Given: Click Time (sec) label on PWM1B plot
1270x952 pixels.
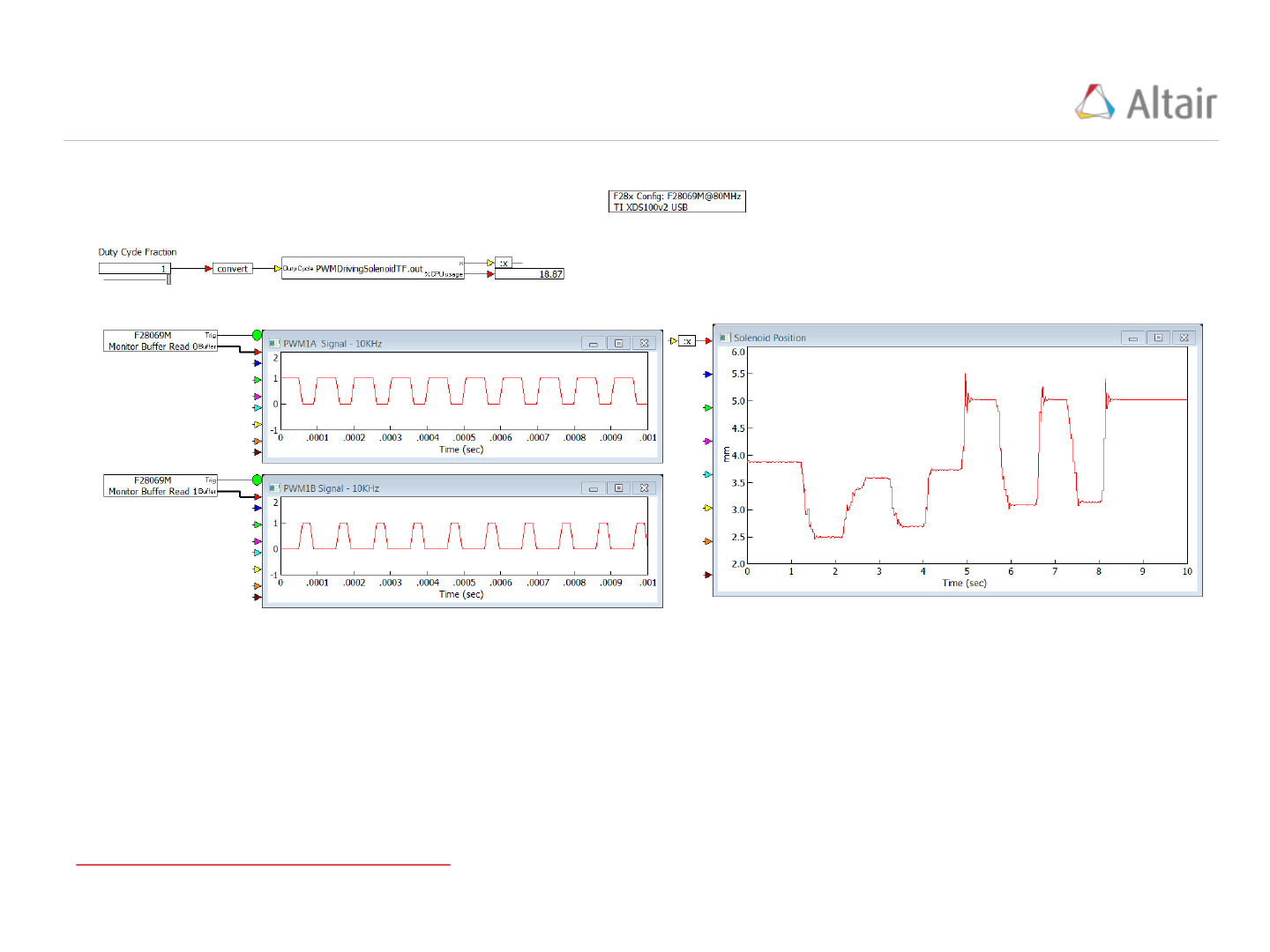Looking at the screenshot, I should click(x=461, y=594).
